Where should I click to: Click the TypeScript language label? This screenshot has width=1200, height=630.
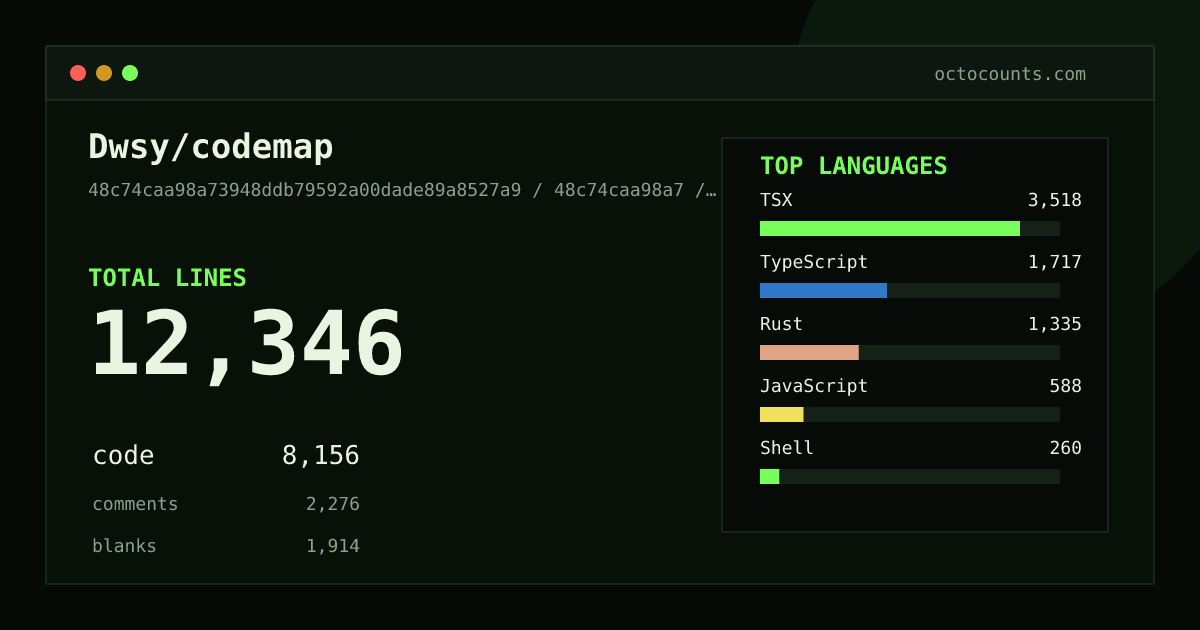coord(814,262)
